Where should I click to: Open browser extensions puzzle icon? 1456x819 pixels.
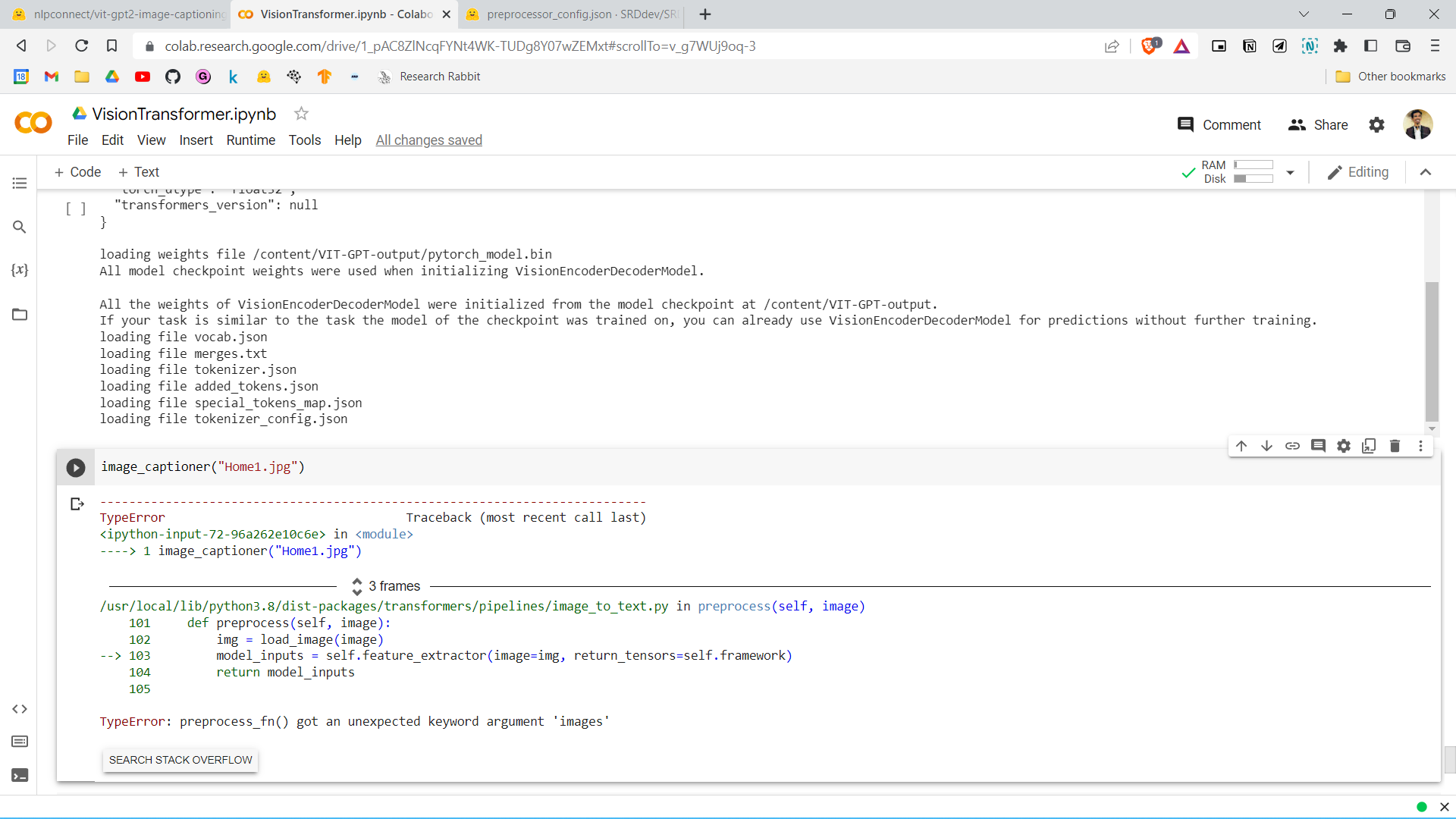(x=1340, y=46)
